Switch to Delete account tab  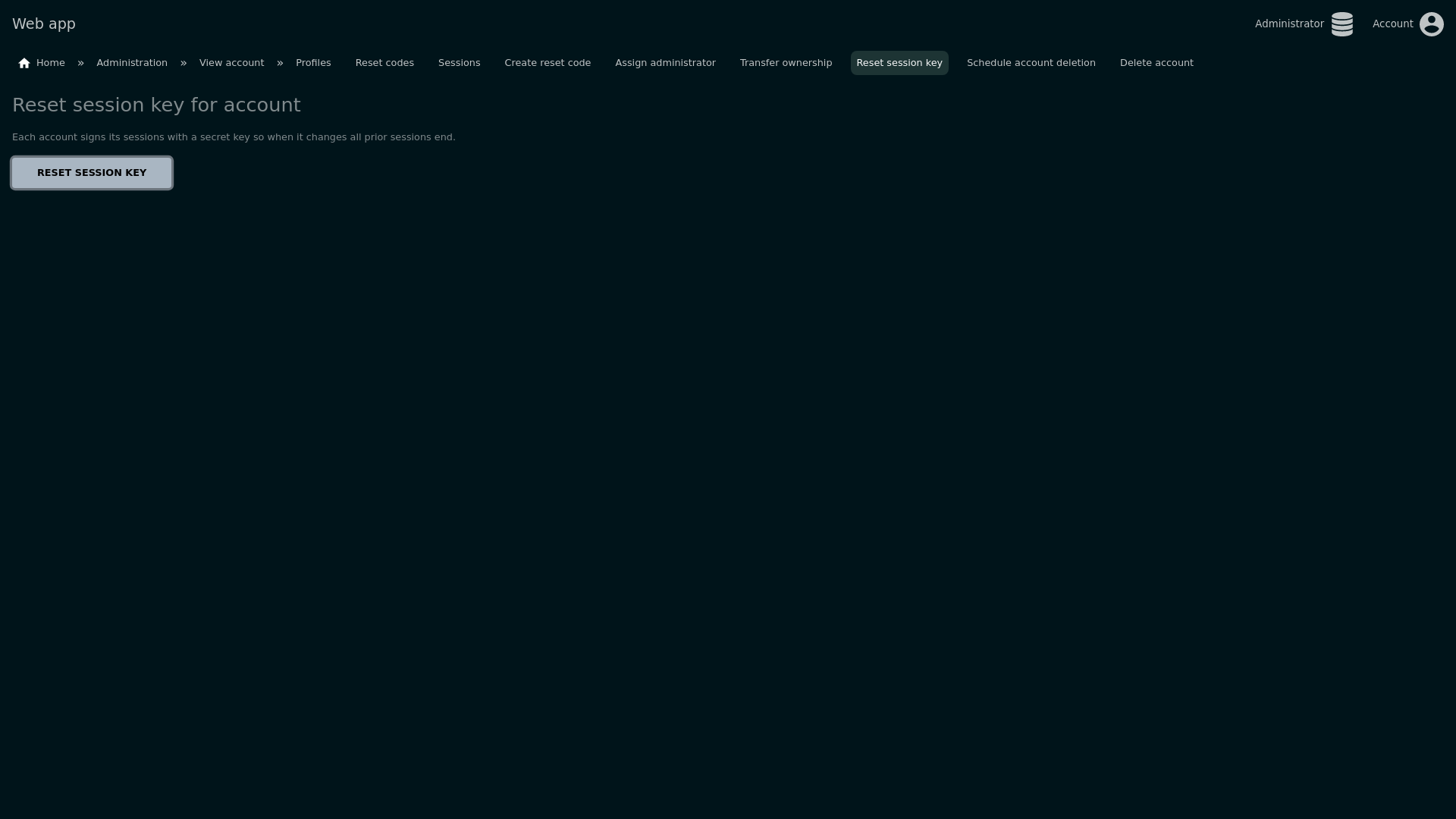coord(1156,63)
